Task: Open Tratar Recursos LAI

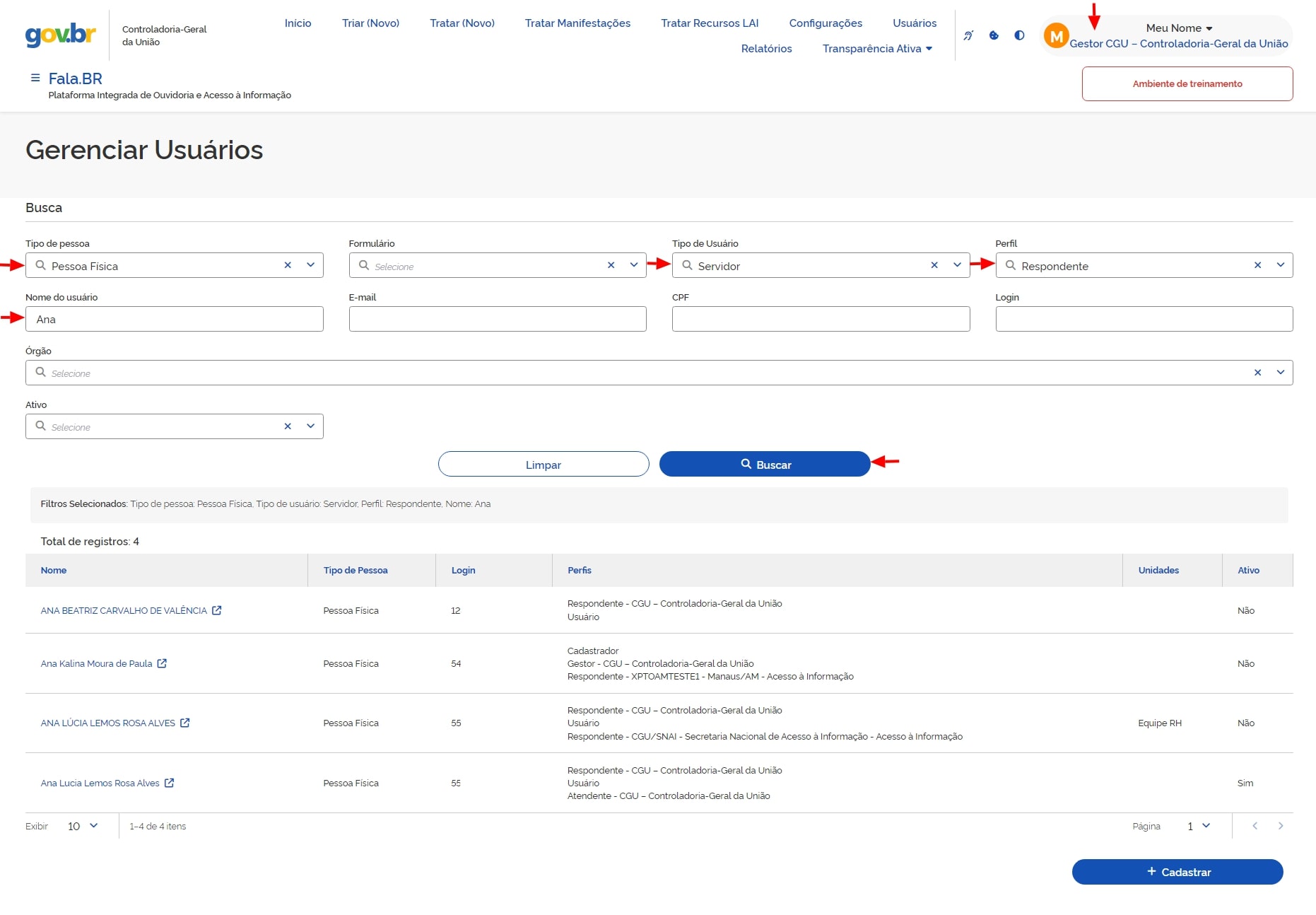Action: 710,23
